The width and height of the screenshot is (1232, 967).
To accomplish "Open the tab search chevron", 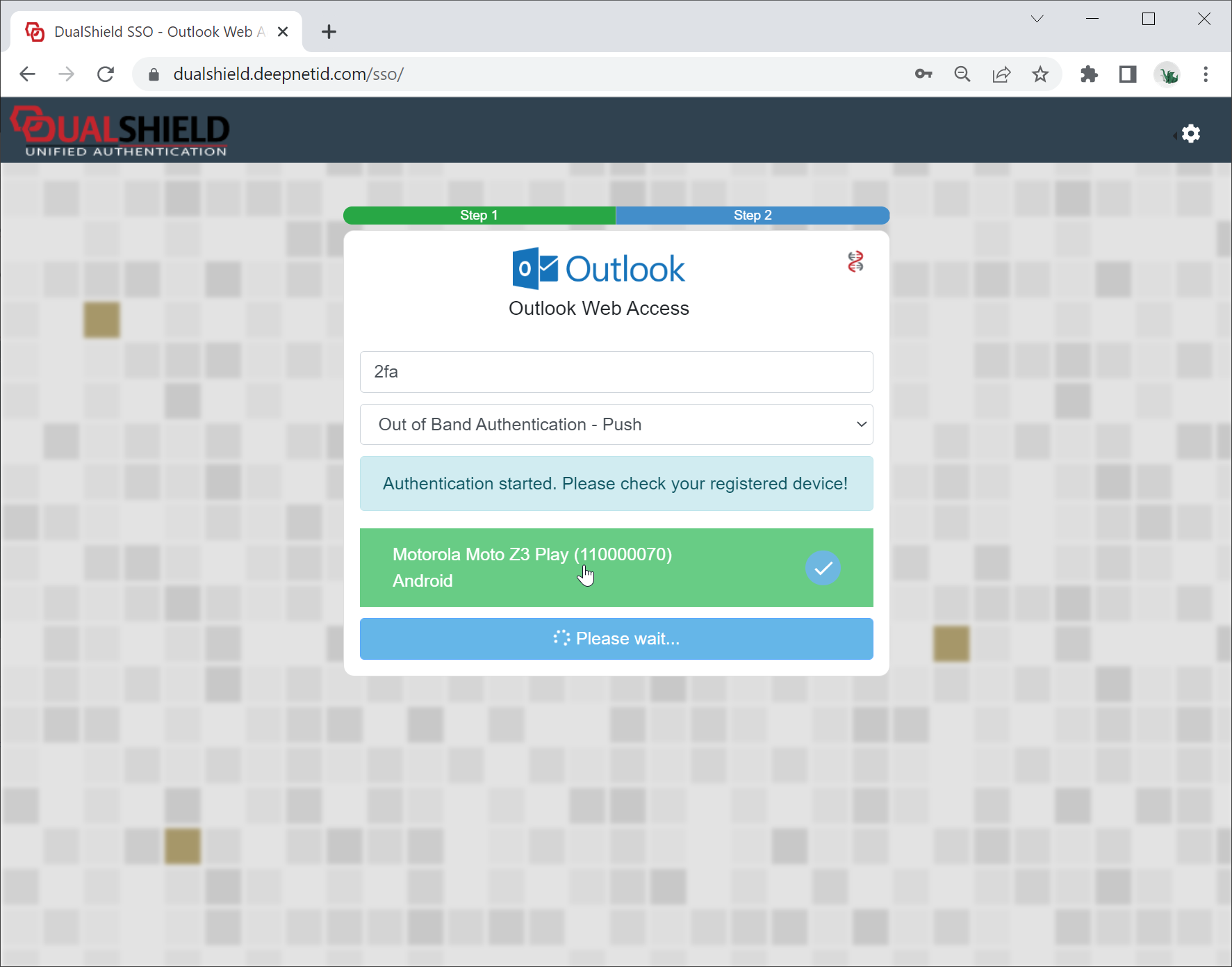I will click(1037, 19).
